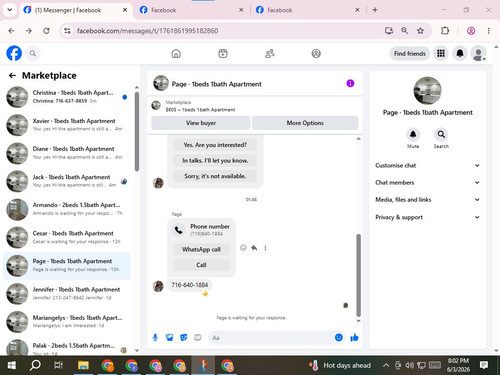500x375 pixels.
Task: Send a thumbs up like
Action: pos(354,338)
